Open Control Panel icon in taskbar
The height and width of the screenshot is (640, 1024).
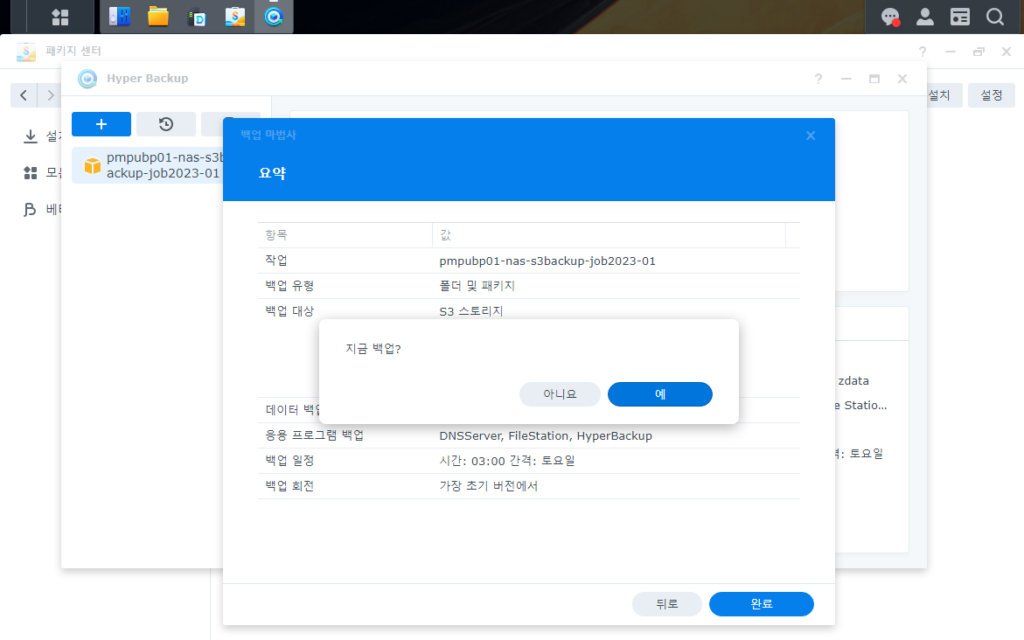[x=120, y=16]
